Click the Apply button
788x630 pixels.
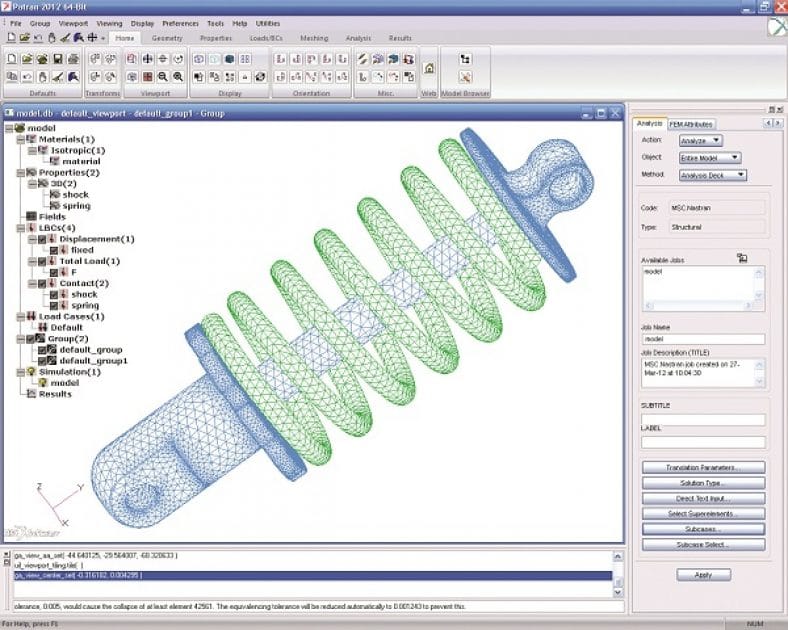[704, 575]
